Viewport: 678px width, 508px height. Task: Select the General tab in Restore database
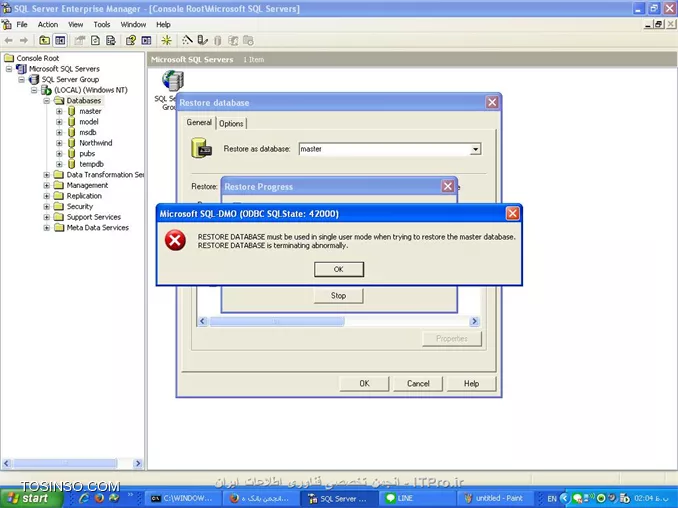click(x=199, y=122)
